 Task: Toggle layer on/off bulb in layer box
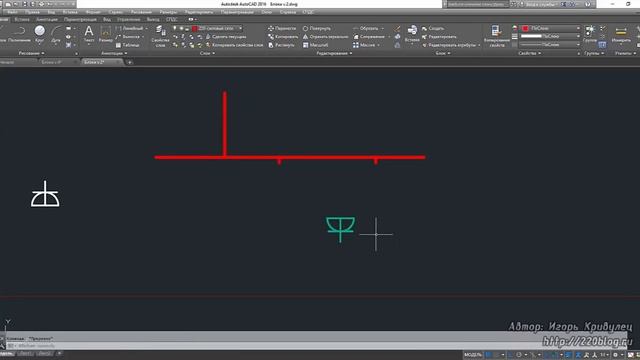[x=175, y=28]
